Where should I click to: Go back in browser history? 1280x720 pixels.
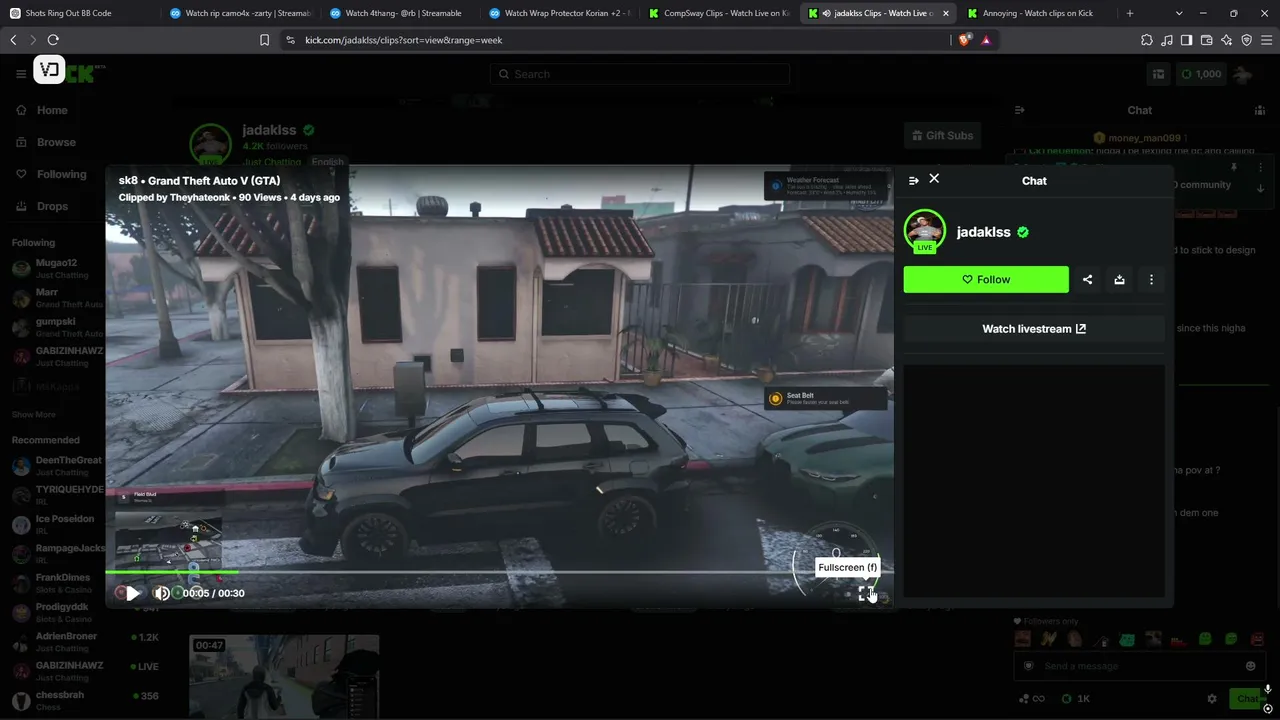click(x=13, y=40)
